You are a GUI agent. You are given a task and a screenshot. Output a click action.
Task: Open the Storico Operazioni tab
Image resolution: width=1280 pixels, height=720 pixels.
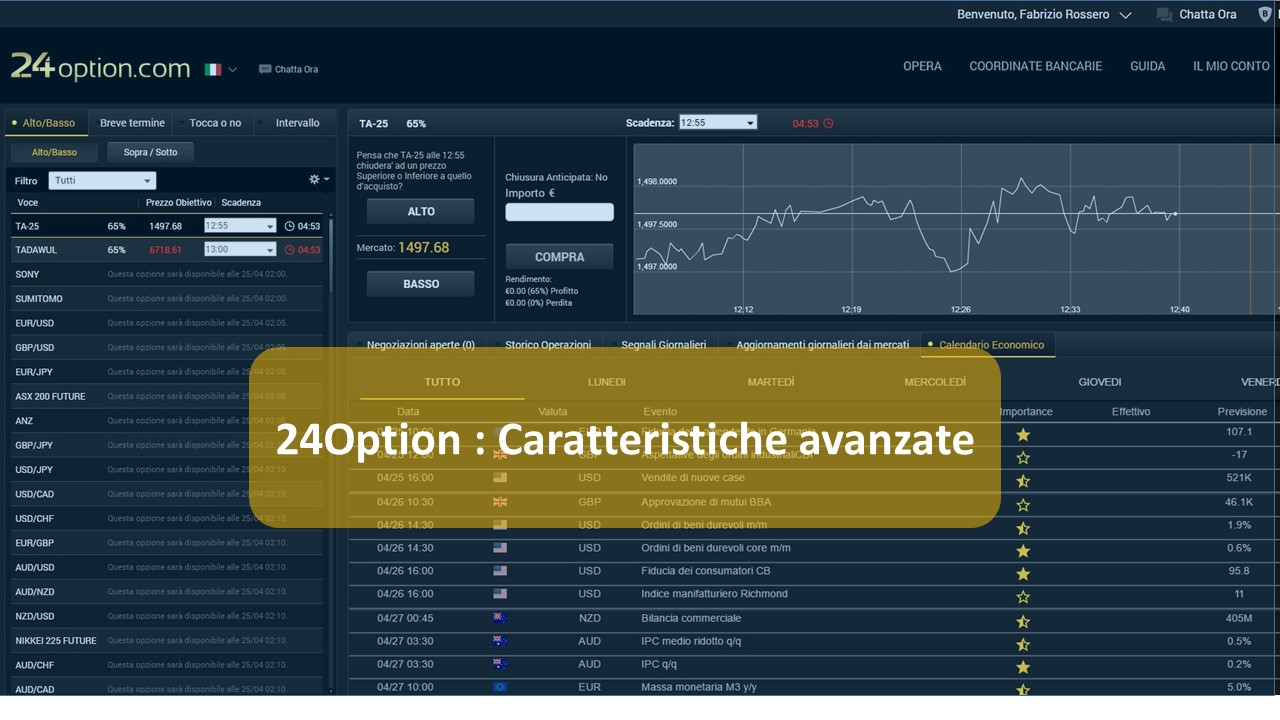(547, 345)
